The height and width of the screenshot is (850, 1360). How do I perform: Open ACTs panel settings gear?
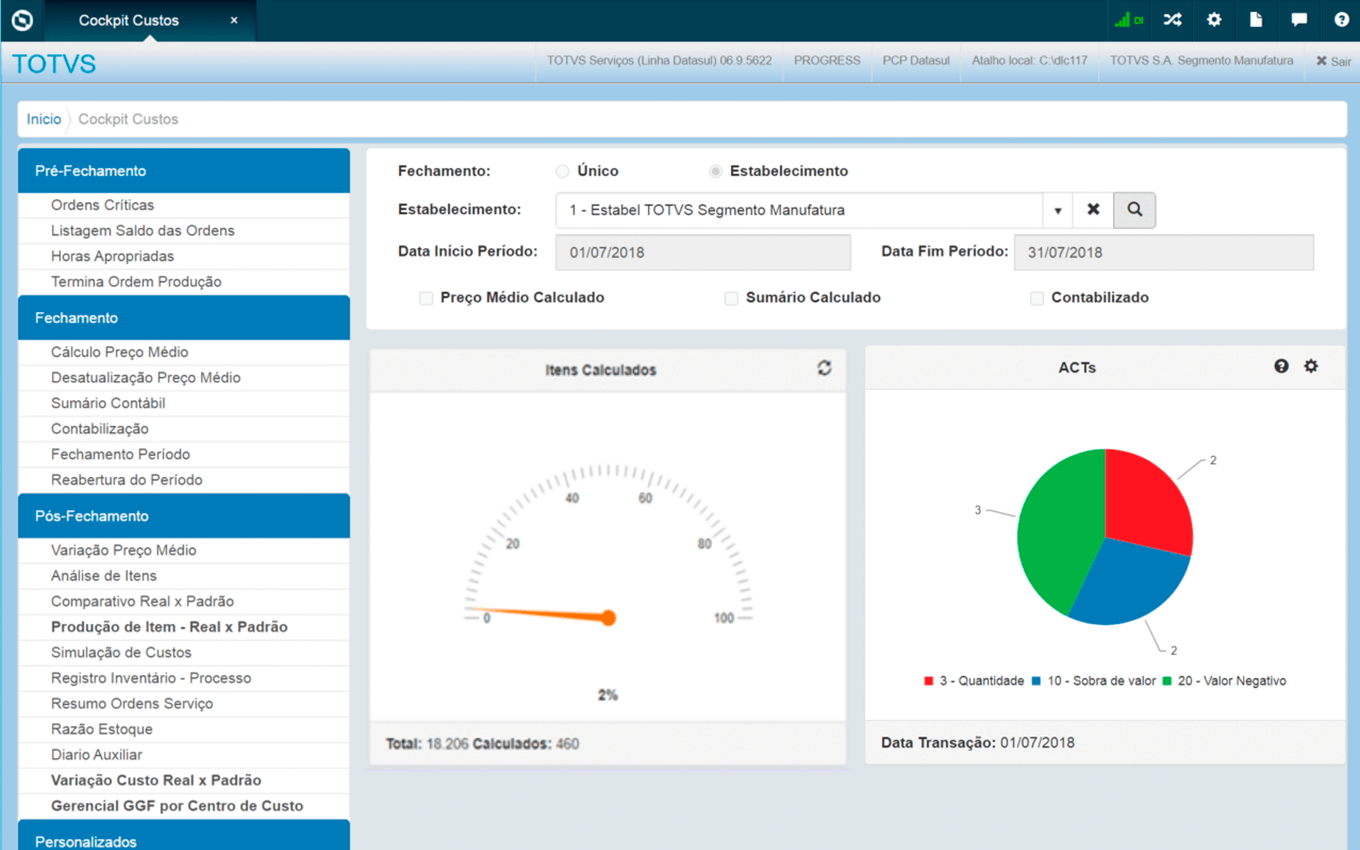(1311, 366)
